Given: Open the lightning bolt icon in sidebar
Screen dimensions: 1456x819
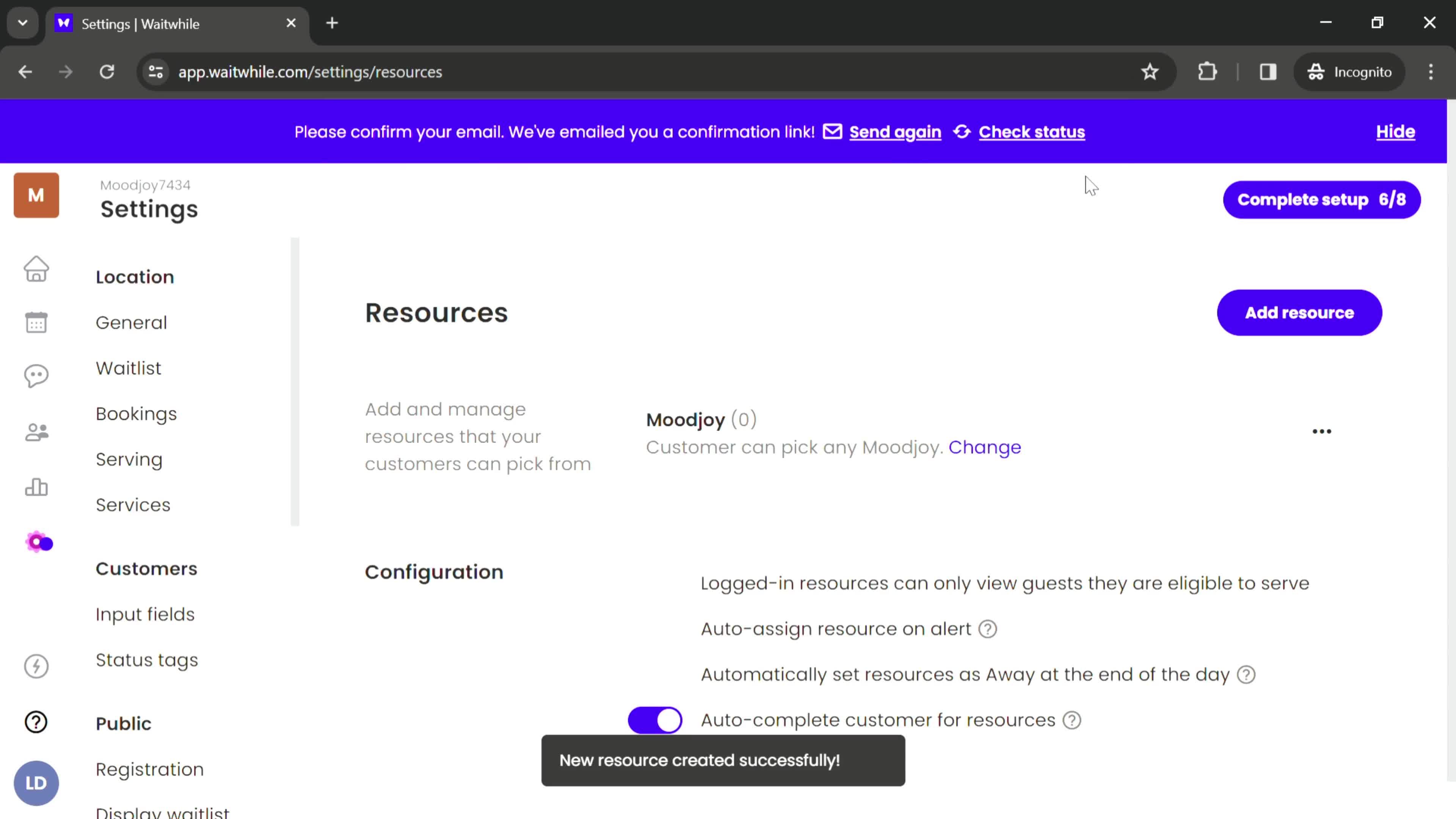Looking at the screenshot, I should coord(36,666).
